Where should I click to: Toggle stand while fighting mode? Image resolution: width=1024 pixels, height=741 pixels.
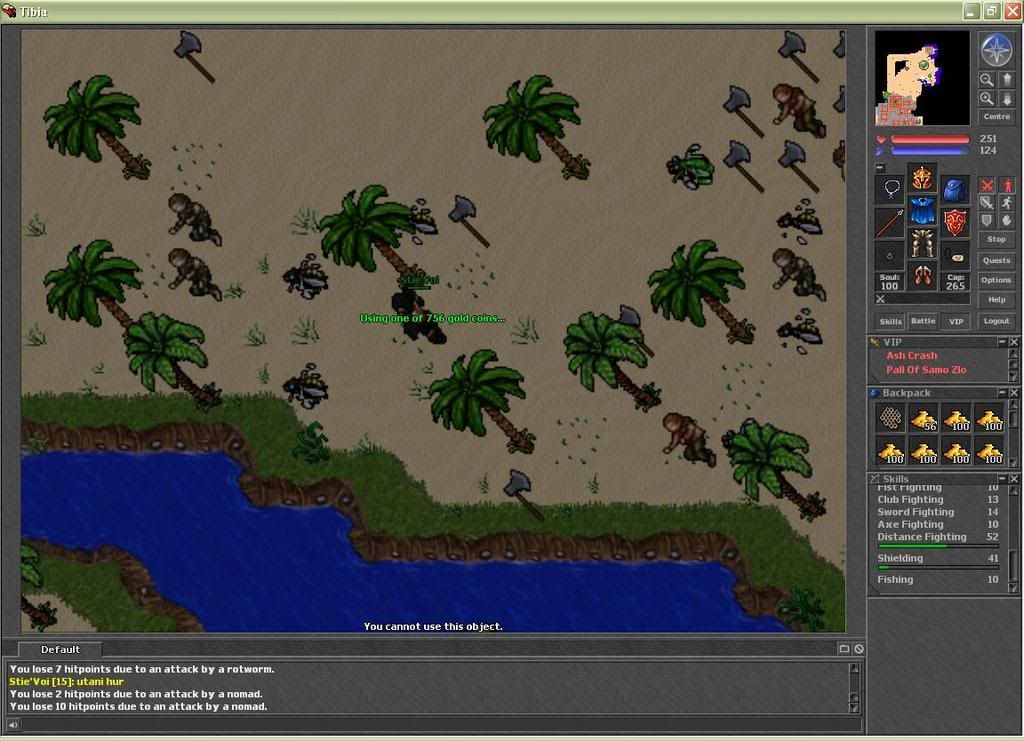pos(1007,185)
